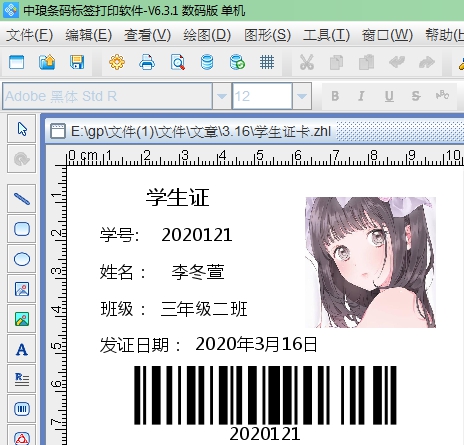Open the 绘图(D) menu
This screenshot has height=445, width=464.
(207, 35)
